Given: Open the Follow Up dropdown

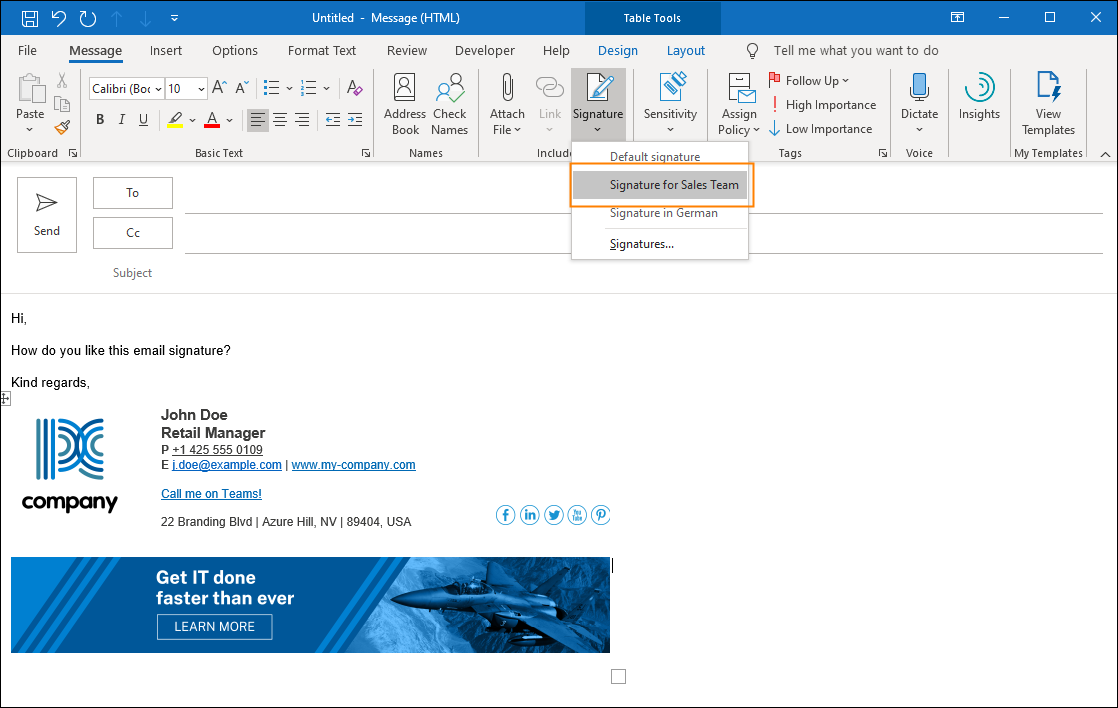Looking at the screenshot, I should coord(808,80).
